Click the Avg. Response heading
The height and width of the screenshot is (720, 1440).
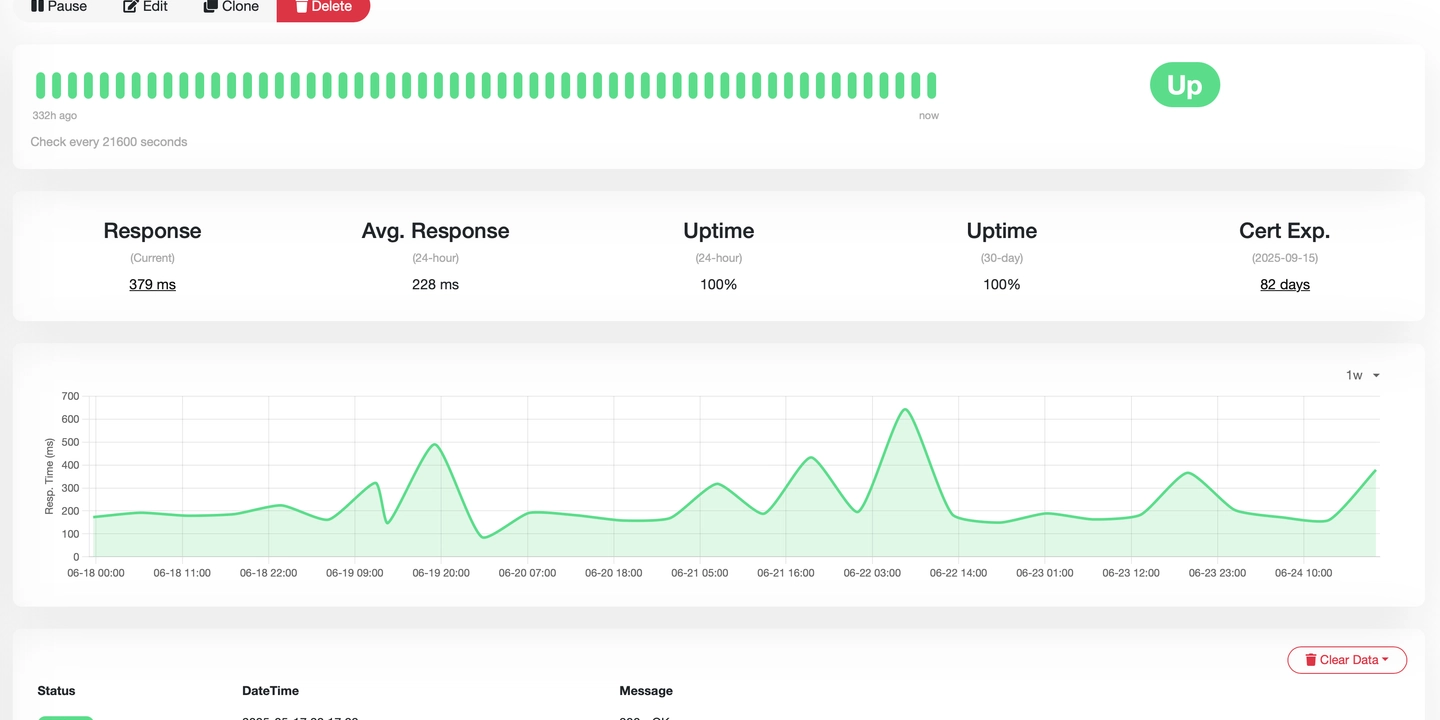coord(436,231)
